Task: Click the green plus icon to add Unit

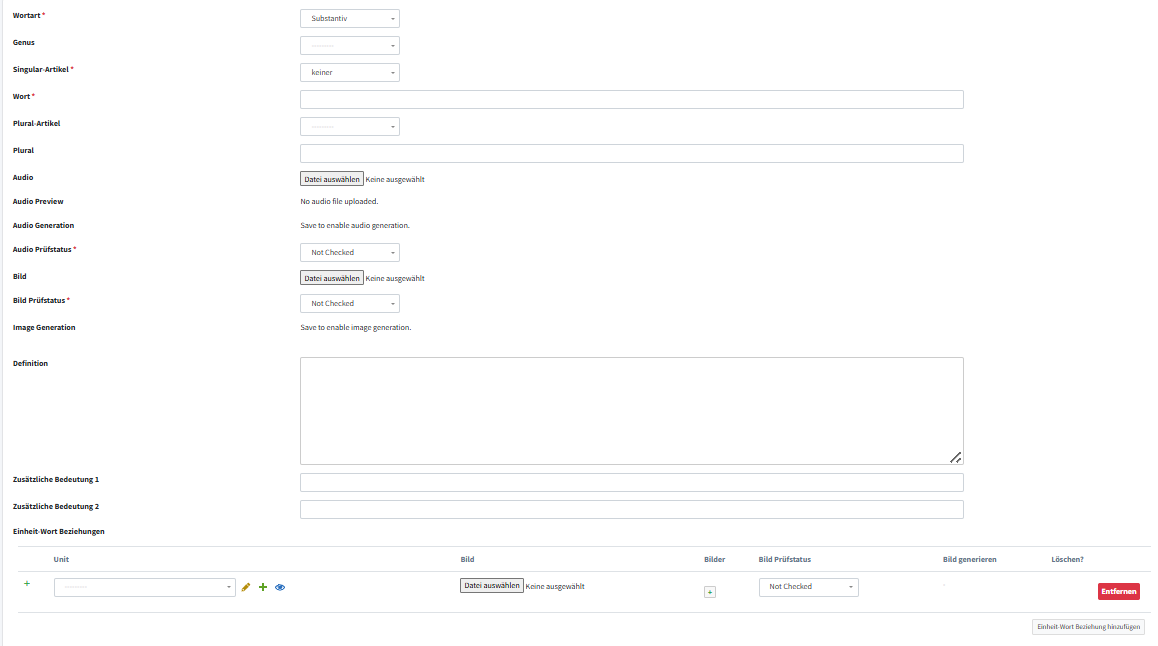Action: [x=263, y=588]
